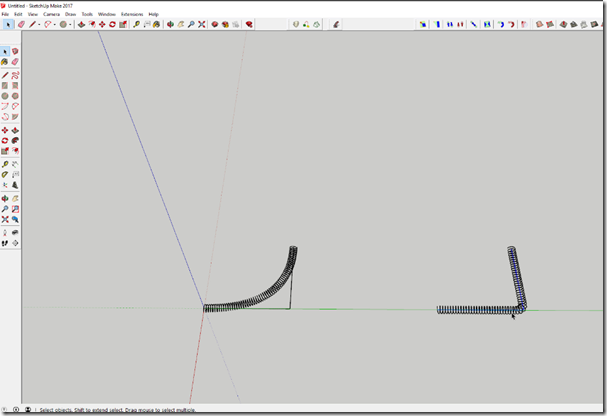Choose the Pie tool in left palette
Image resolution: width=607 pixels, height=416 pixels.
click(x=15, y=116)
